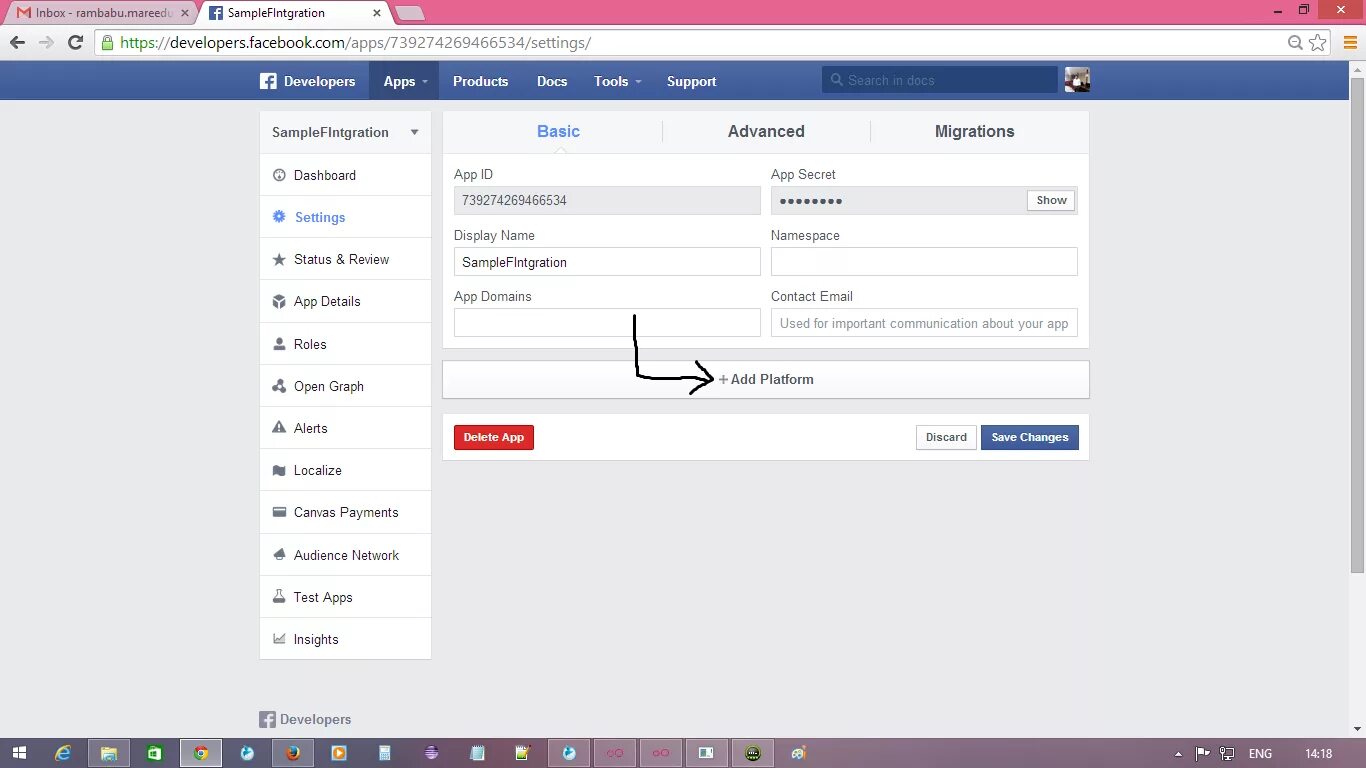The image size is (1366, 768).
Task: Click the Roles person icon
Action: coord(279,344)
